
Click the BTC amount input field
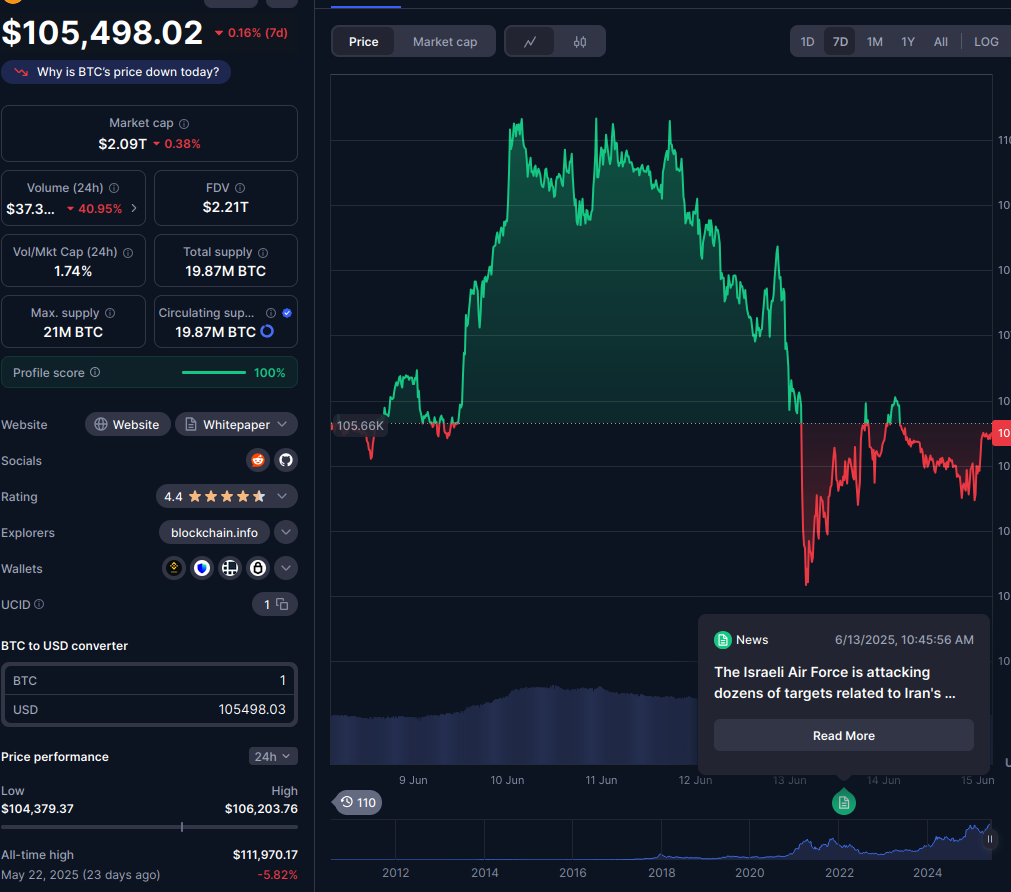(149, 680)
